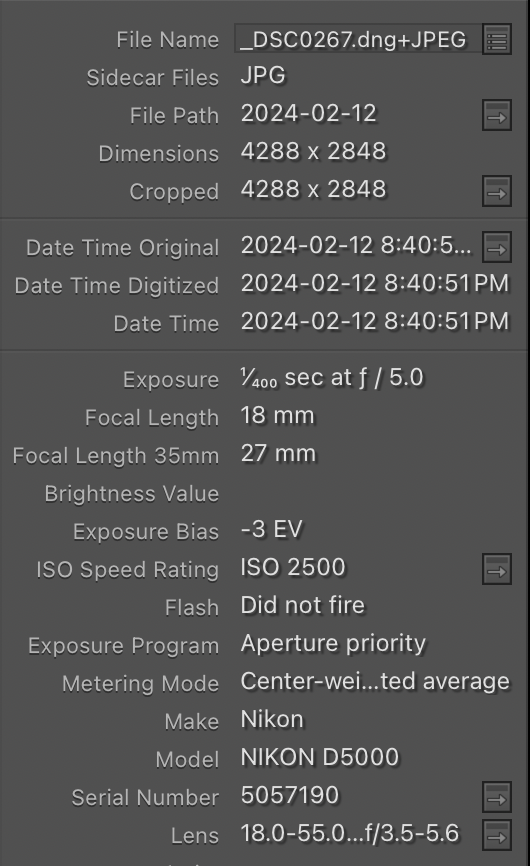
Task: Open batch rename icon beside File Name
Action: pyautogui.click(x=497, y=39)
